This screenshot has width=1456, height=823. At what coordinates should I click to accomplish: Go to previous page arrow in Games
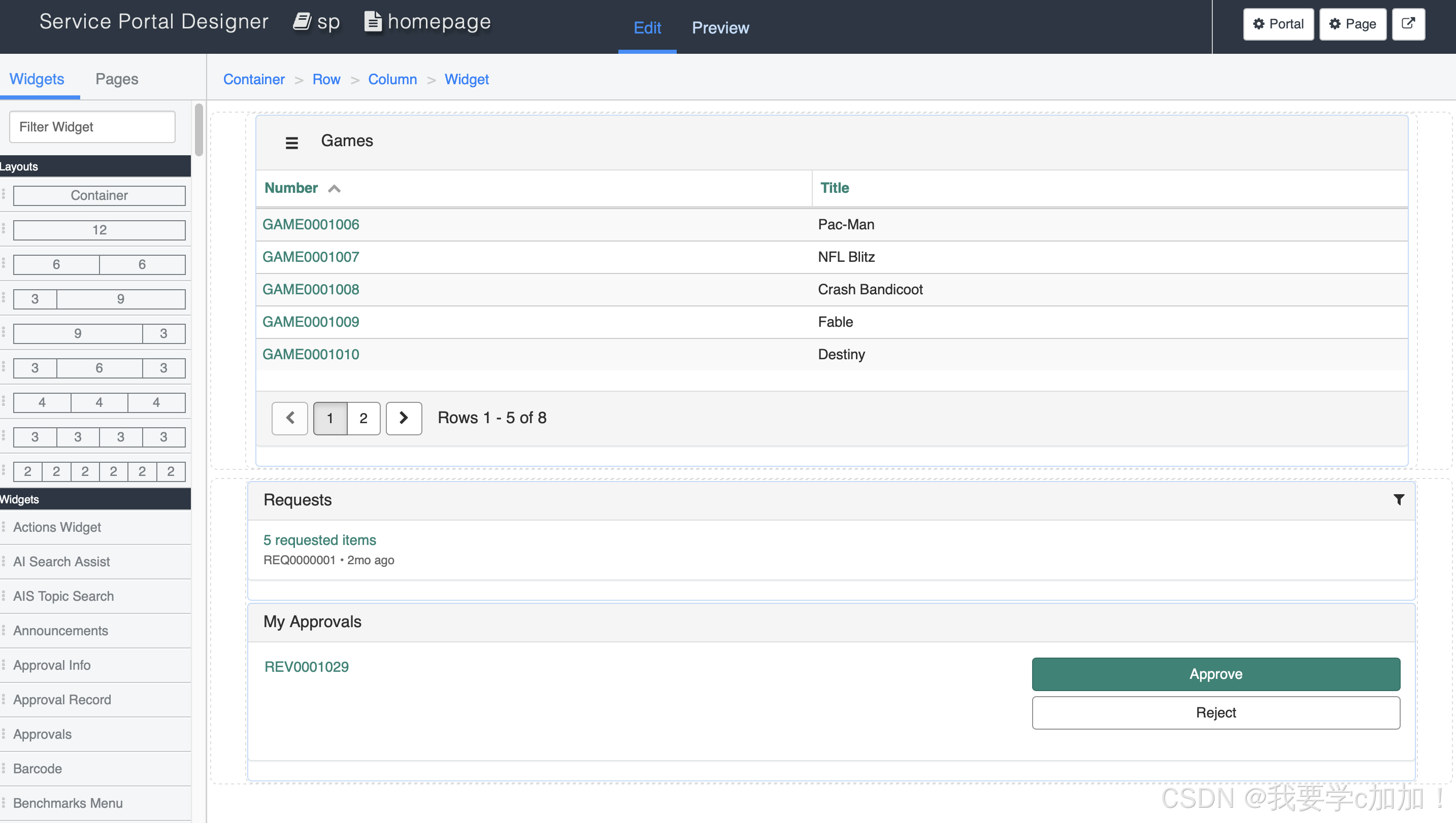coord(290,418)
